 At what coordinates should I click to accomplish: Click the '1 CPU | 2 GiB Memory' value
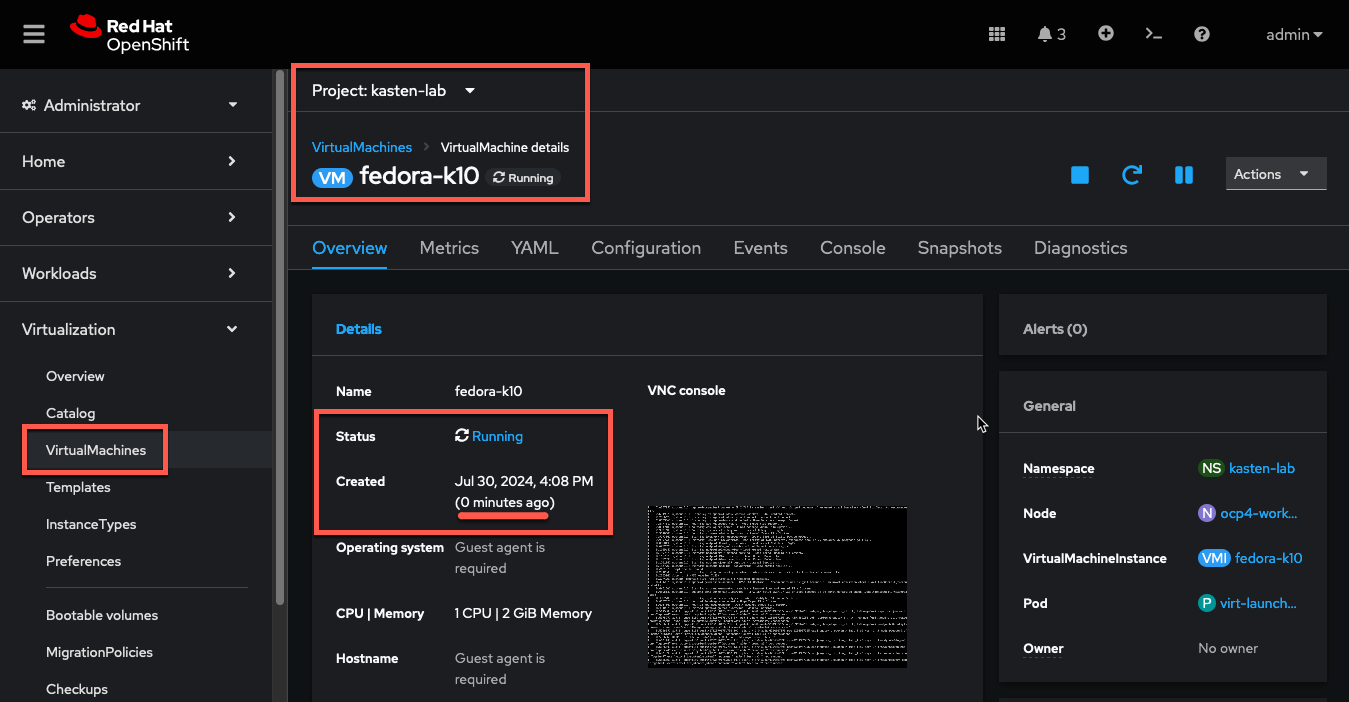(x=523, y=613)
